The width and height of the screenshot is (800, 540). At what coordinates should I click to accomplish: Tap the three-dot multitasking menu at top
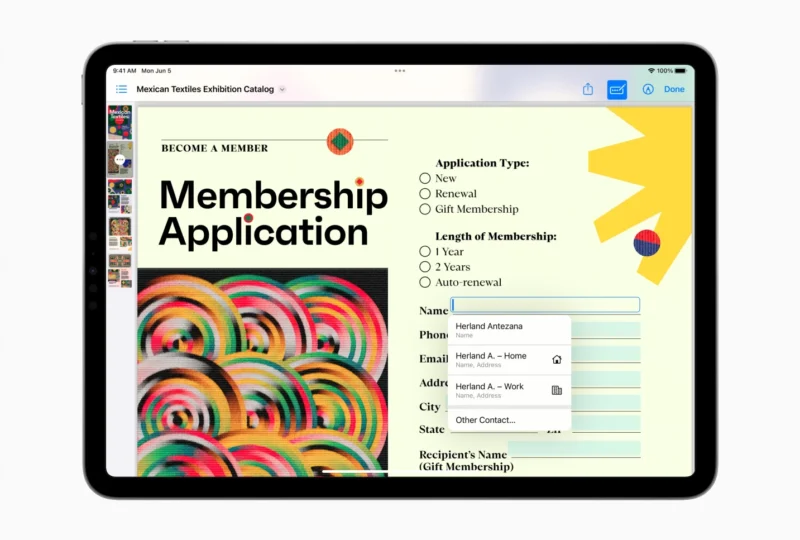tap(400, 71)
